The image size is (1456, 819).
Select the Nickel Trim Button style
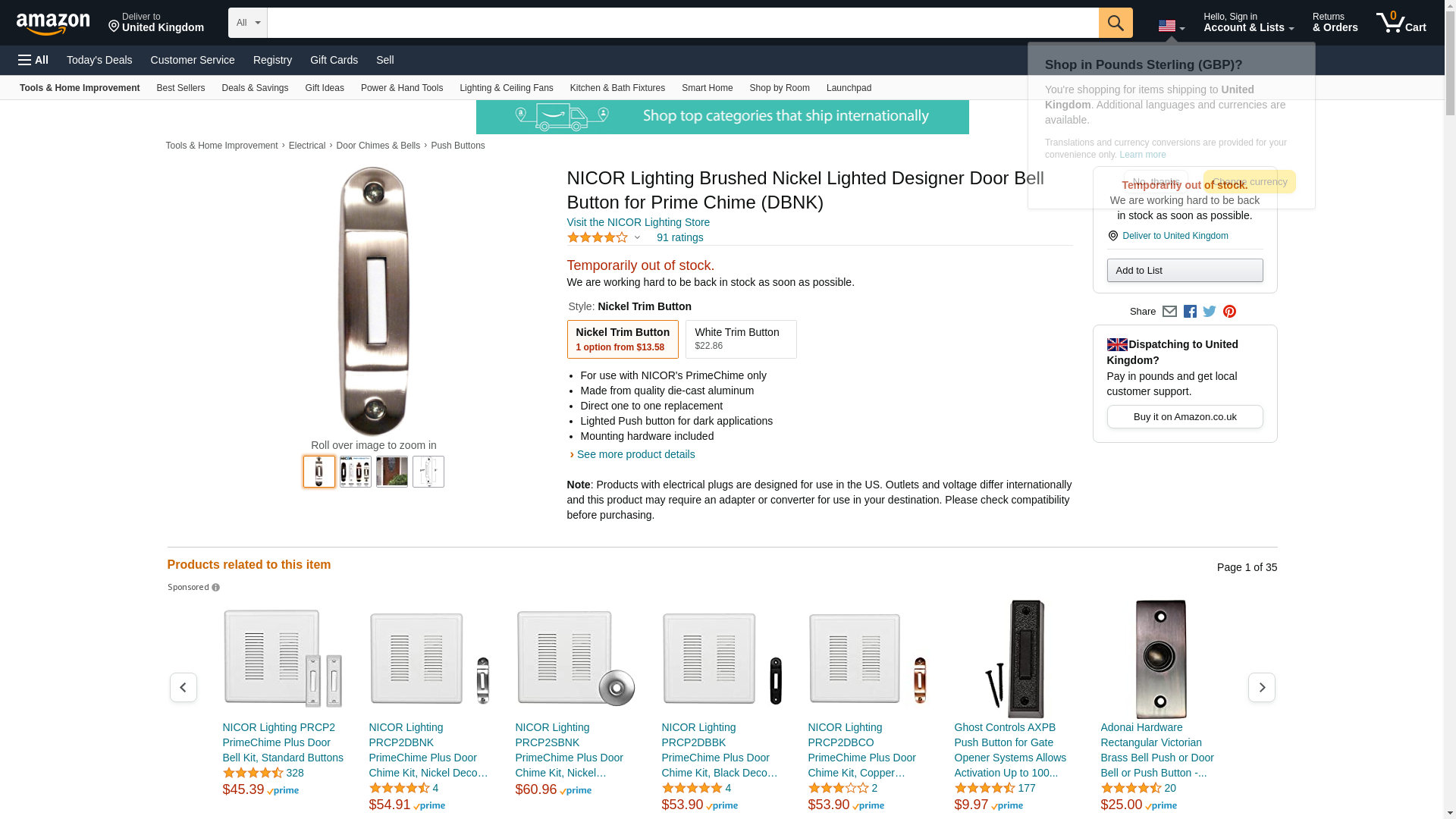pos(622,339)
